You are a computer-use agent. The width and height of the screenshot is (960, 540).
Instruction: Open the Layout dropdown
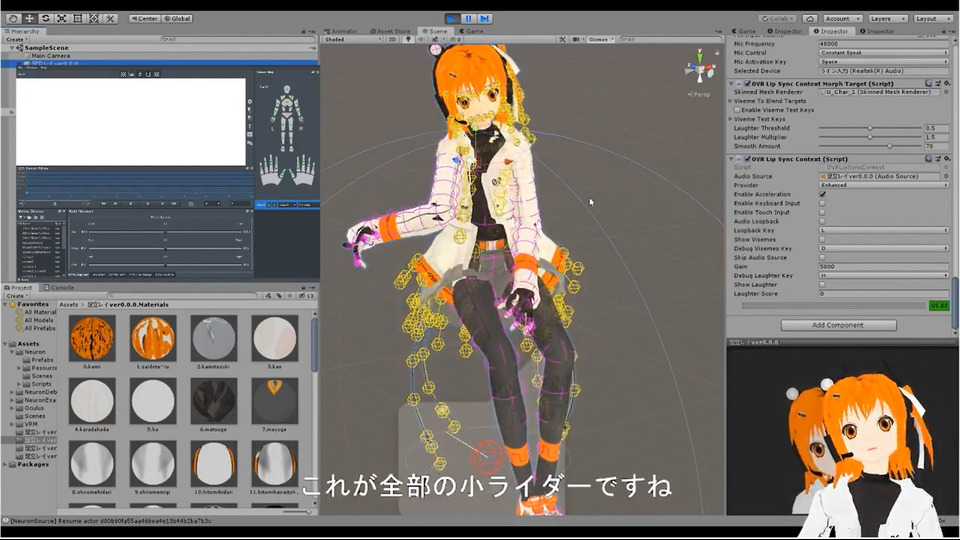coord(932,18)
